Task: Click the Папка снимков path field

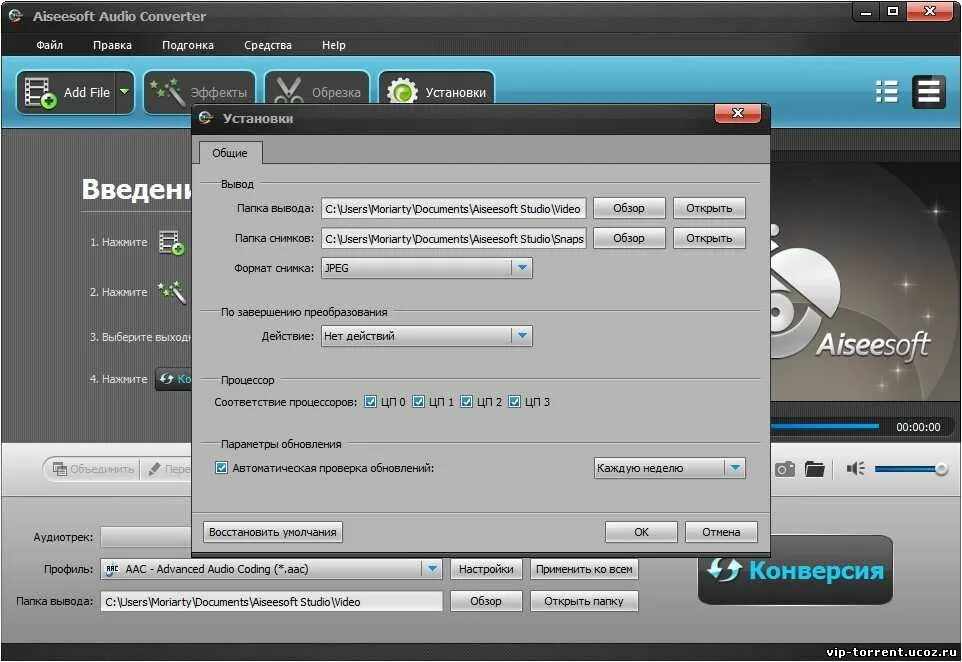Action: [453, 239]
